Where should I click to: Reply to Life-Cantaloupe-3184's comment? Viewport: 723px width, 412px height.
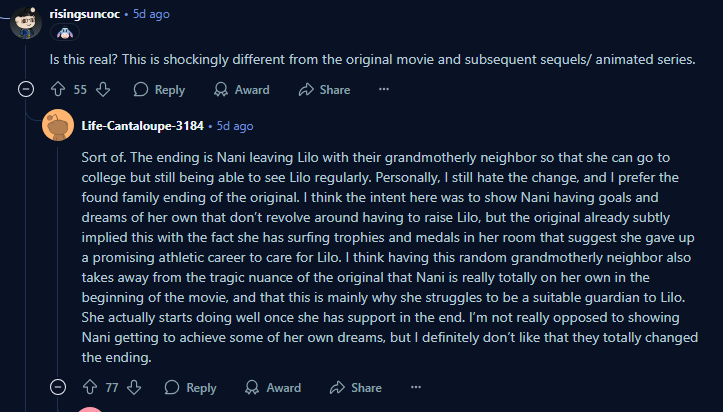[x=190, y=388]
